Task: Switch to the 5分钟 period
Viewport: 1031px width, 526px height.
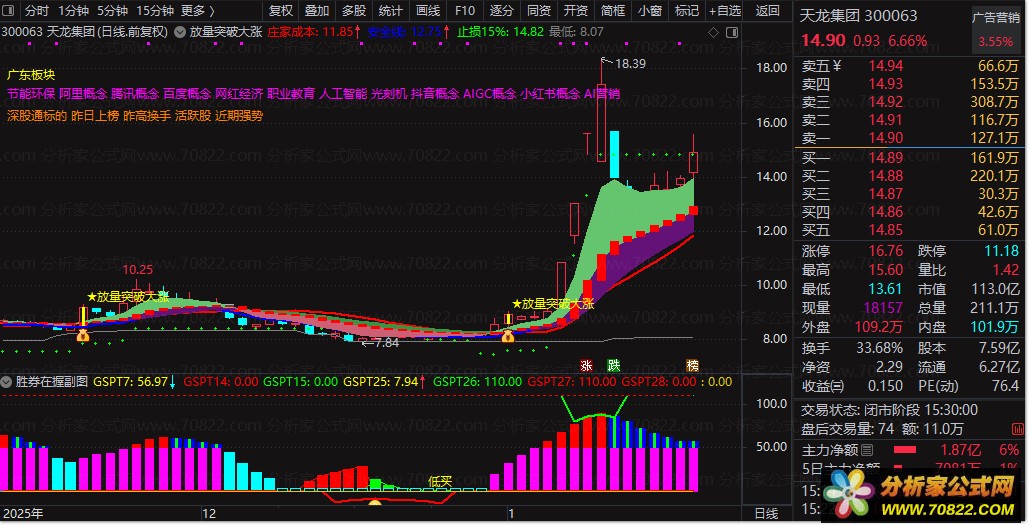Action: click(x=112, y=11)
